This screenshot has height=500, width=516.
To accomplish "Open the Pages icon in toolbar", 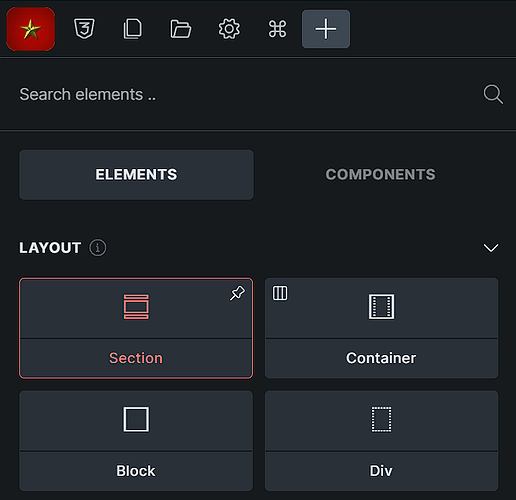I will pyautogui.click(x=133, y=29).
